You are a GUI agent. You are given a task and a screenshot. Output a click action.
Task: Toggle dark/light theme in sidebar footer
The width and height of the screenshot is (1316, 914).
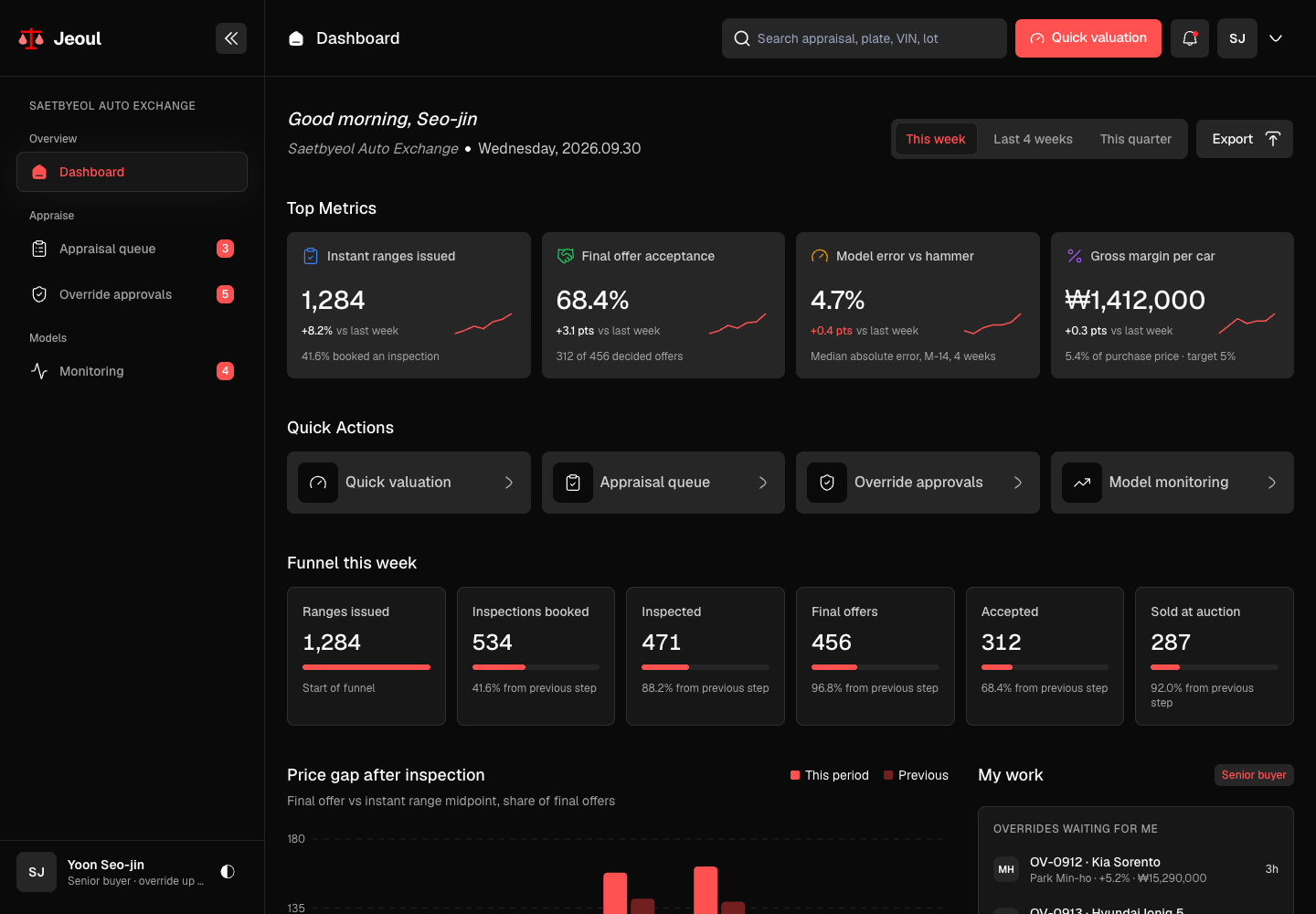[228, 872]
